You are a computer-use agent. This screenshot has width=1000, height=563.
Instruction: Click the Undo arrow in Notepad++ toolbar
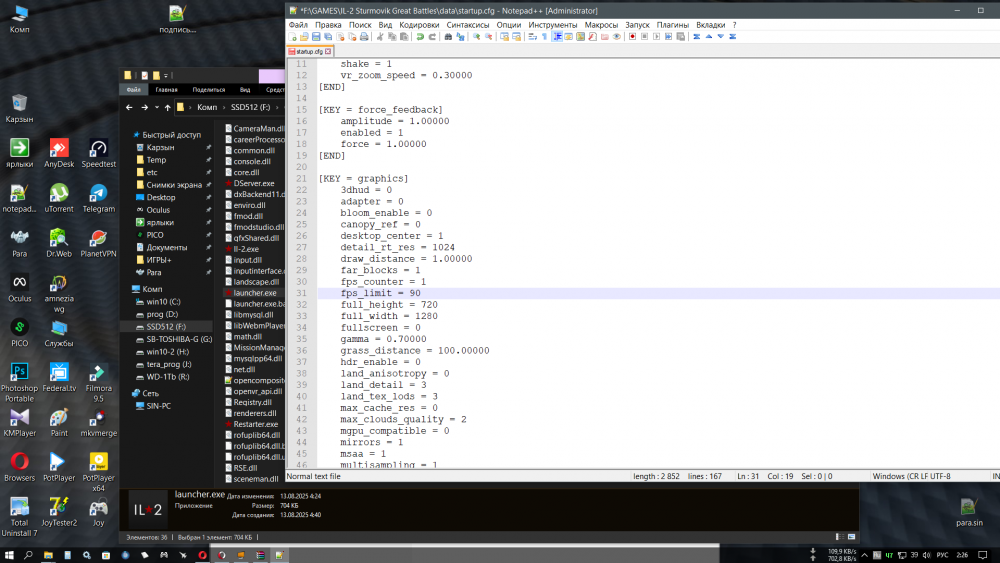click(x=420, y=37)
